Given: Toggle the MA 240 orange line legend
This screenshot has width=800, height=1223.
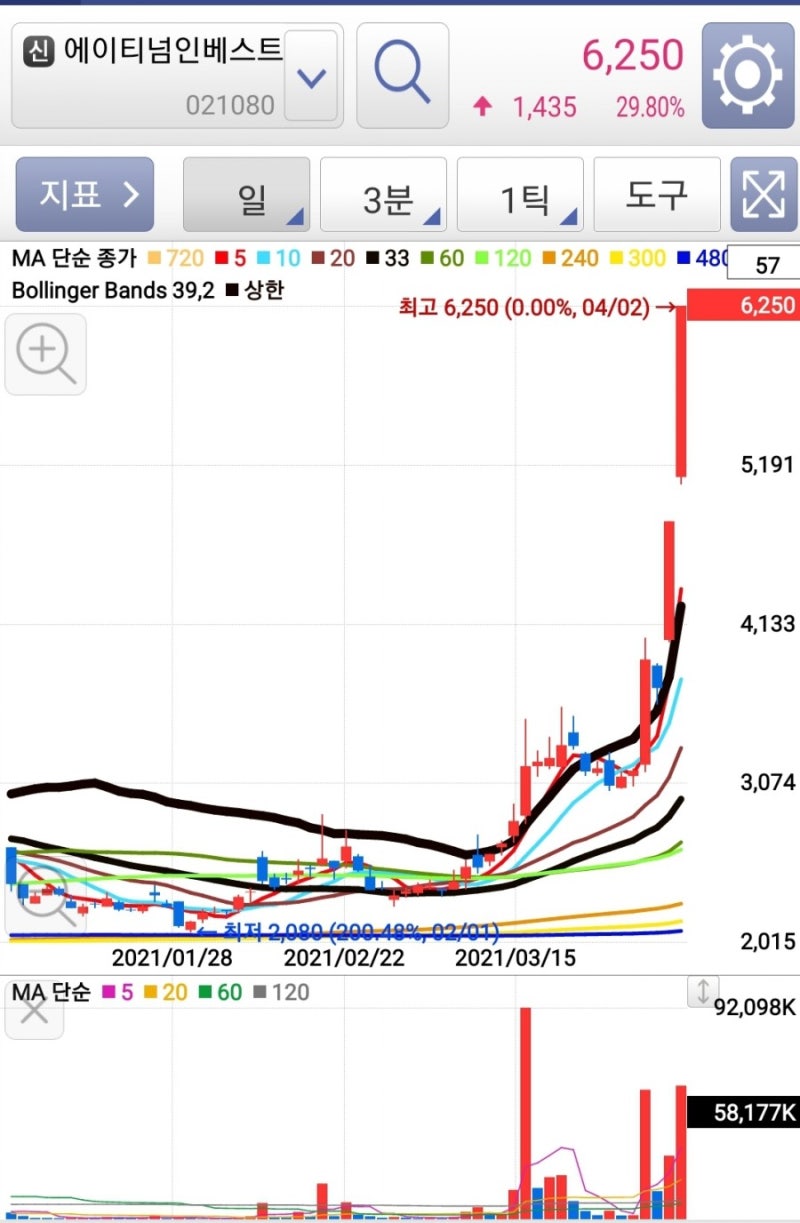Looking at the screenshot, I should tap(568, 258).
